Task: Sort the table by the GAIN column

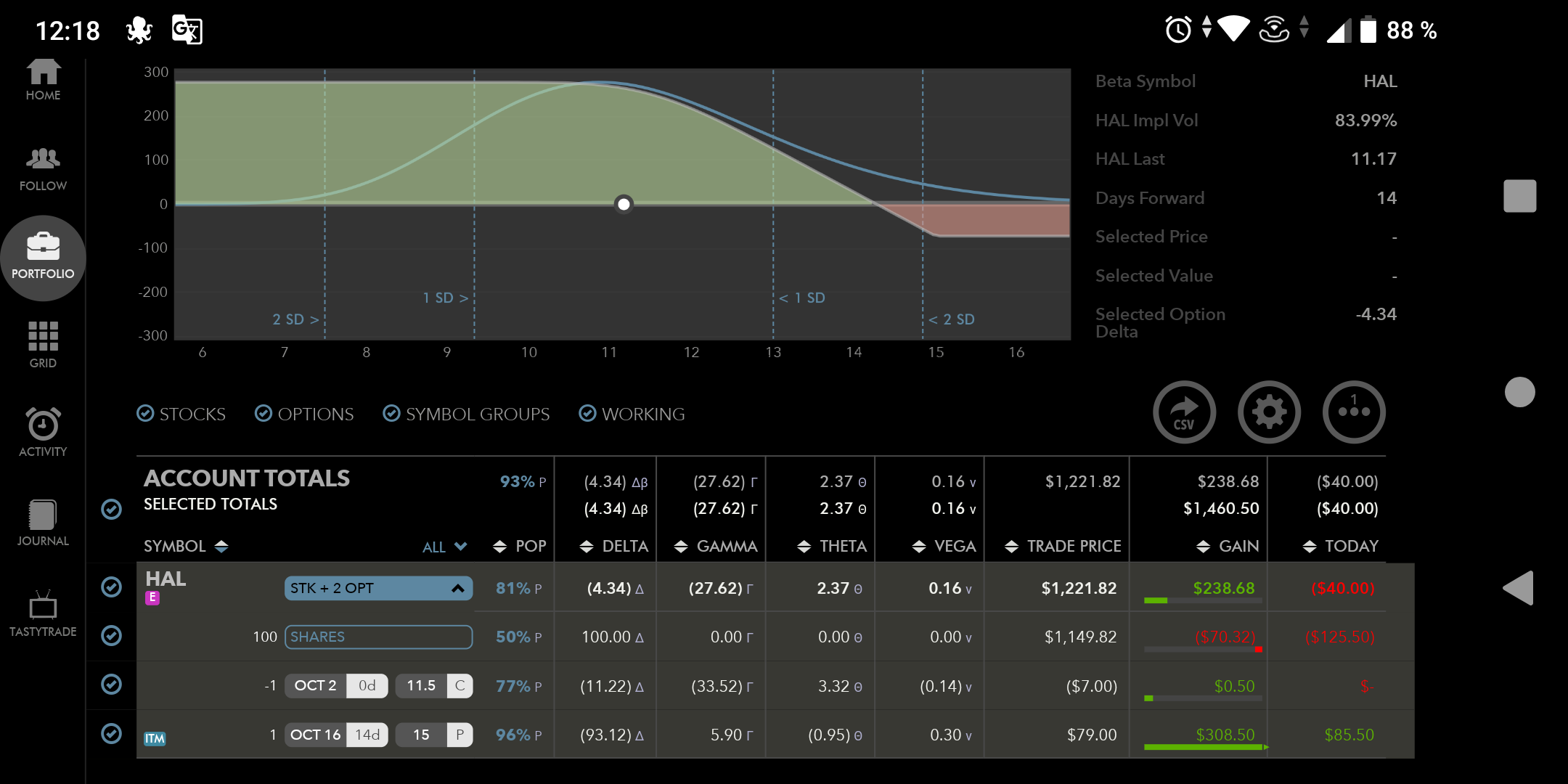Action: tap(1228, 547)
